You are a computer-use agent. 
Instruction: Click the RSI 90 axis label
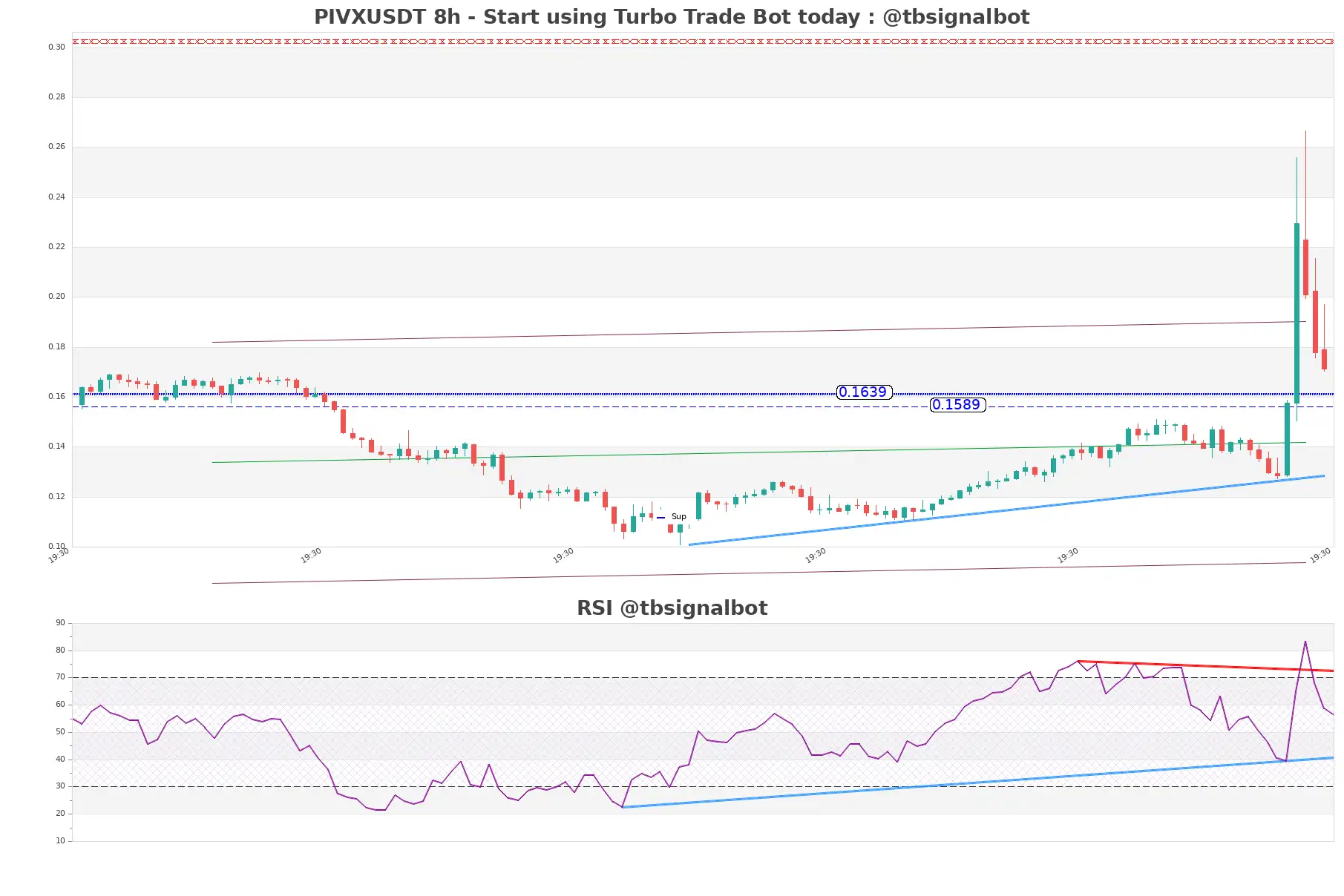point(60,622)
